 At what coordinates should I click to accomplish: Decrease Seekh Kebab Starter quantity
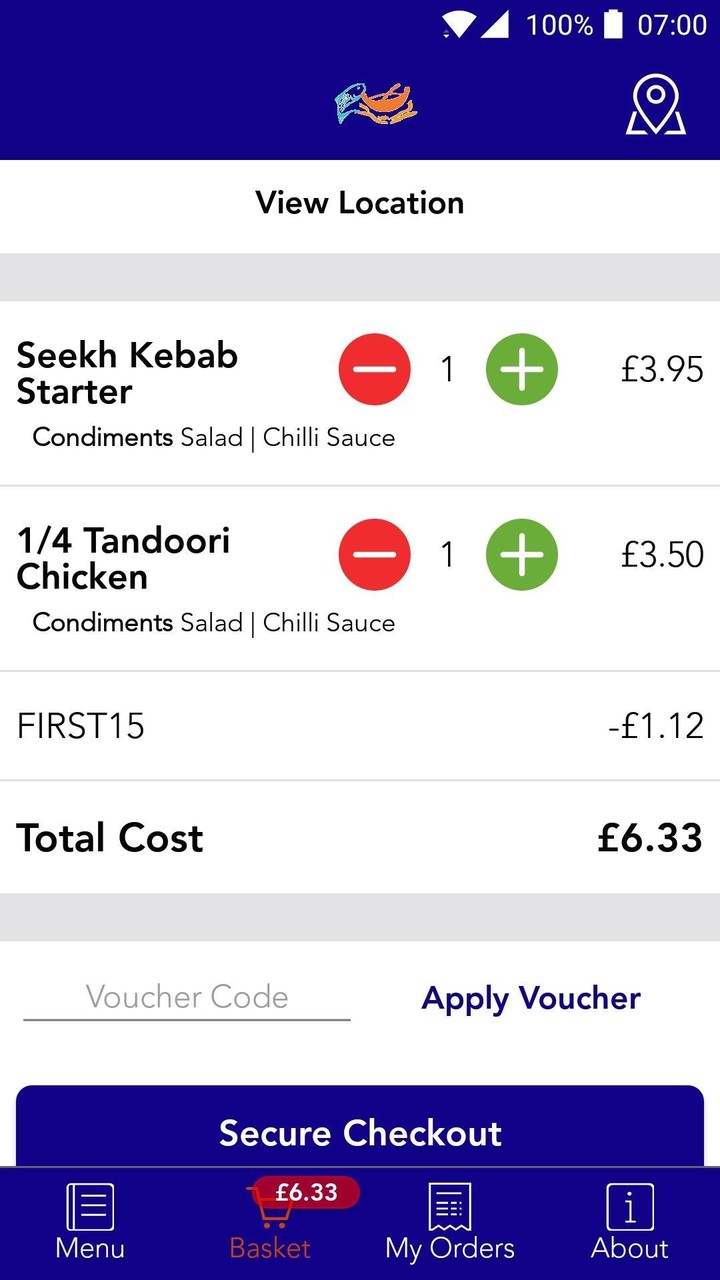(x=374, y=369)
